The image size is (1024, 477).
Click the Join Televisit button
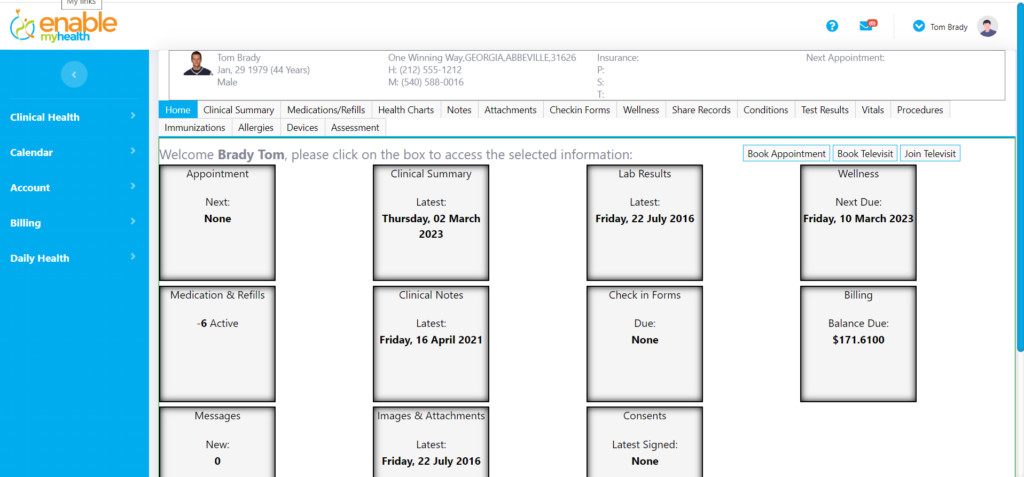pos(929,154)
